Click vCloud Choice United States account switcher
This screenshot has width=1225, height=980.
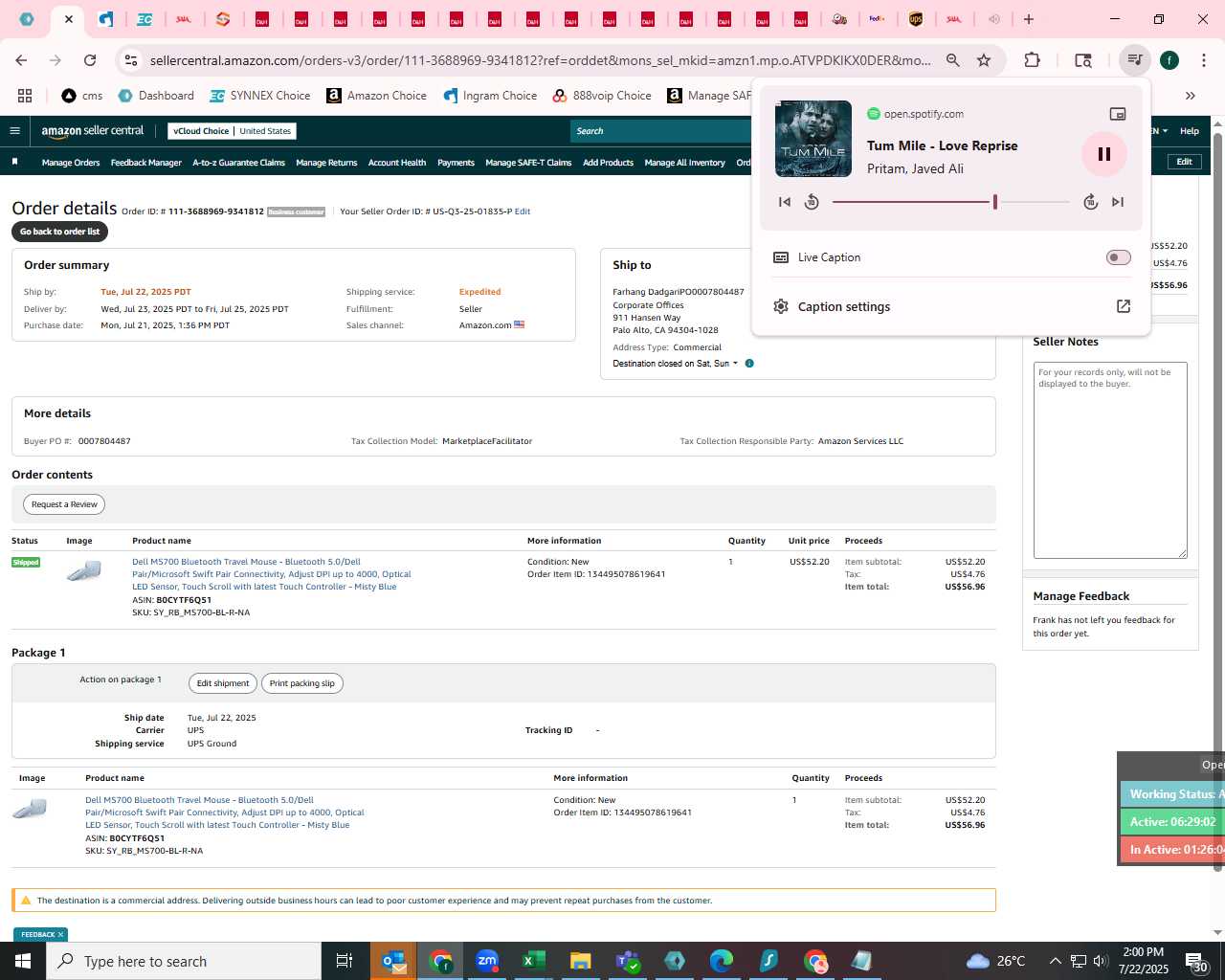[233, 131]
